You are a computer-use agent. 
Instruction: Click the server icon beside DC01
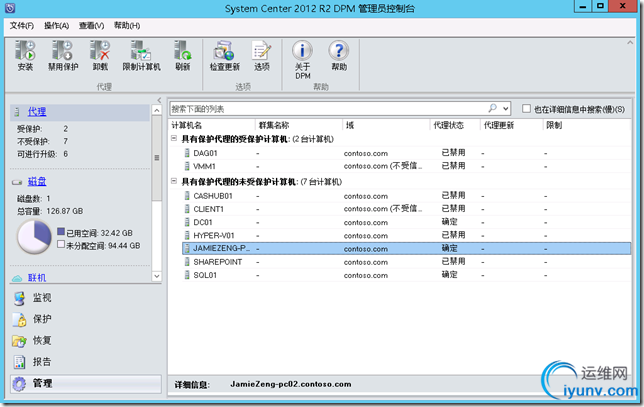click(x=187, y=222)
